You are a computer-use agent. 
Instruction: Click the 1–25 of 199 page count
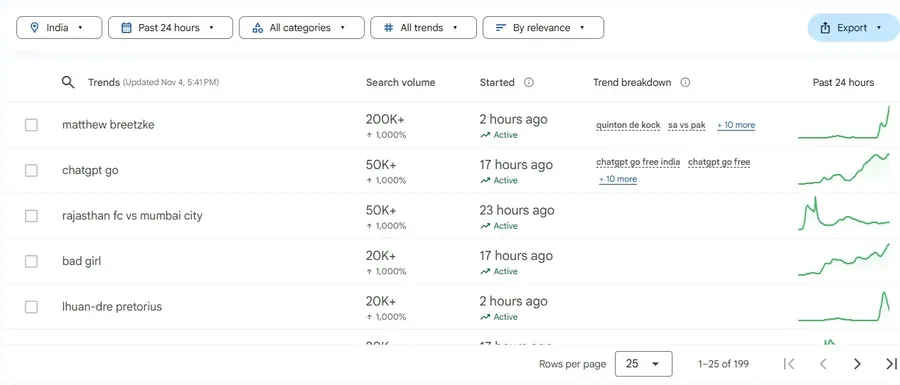click(723, 364)
